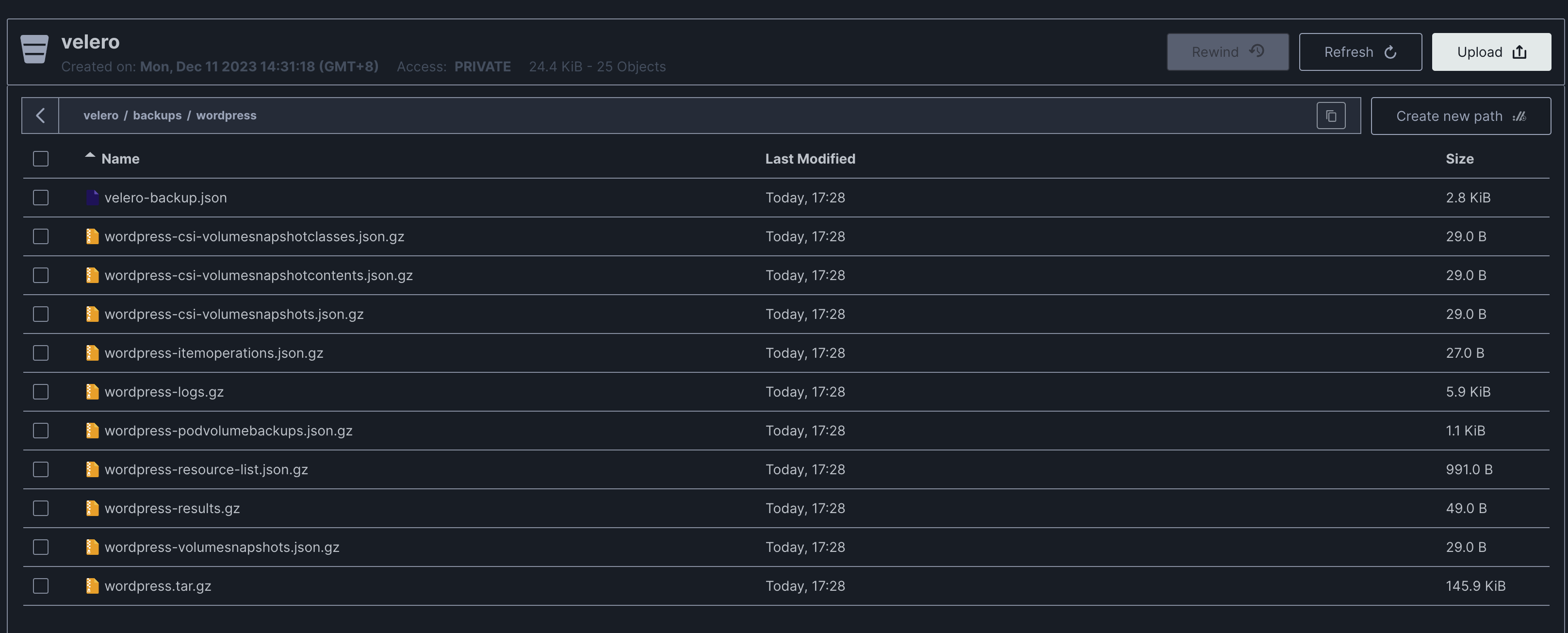
Task: Click the wordpress.tar.gz archive icon
Action: click(x=92, y=585)
